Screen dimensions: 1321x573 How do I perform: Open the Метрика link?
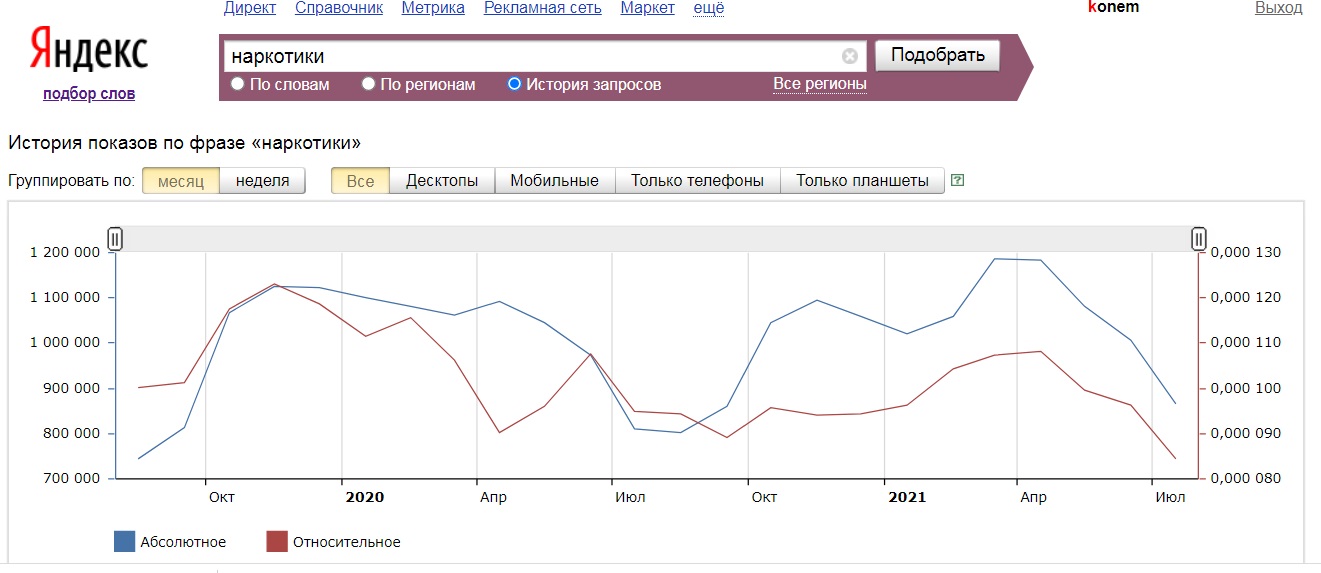point(433,8)
